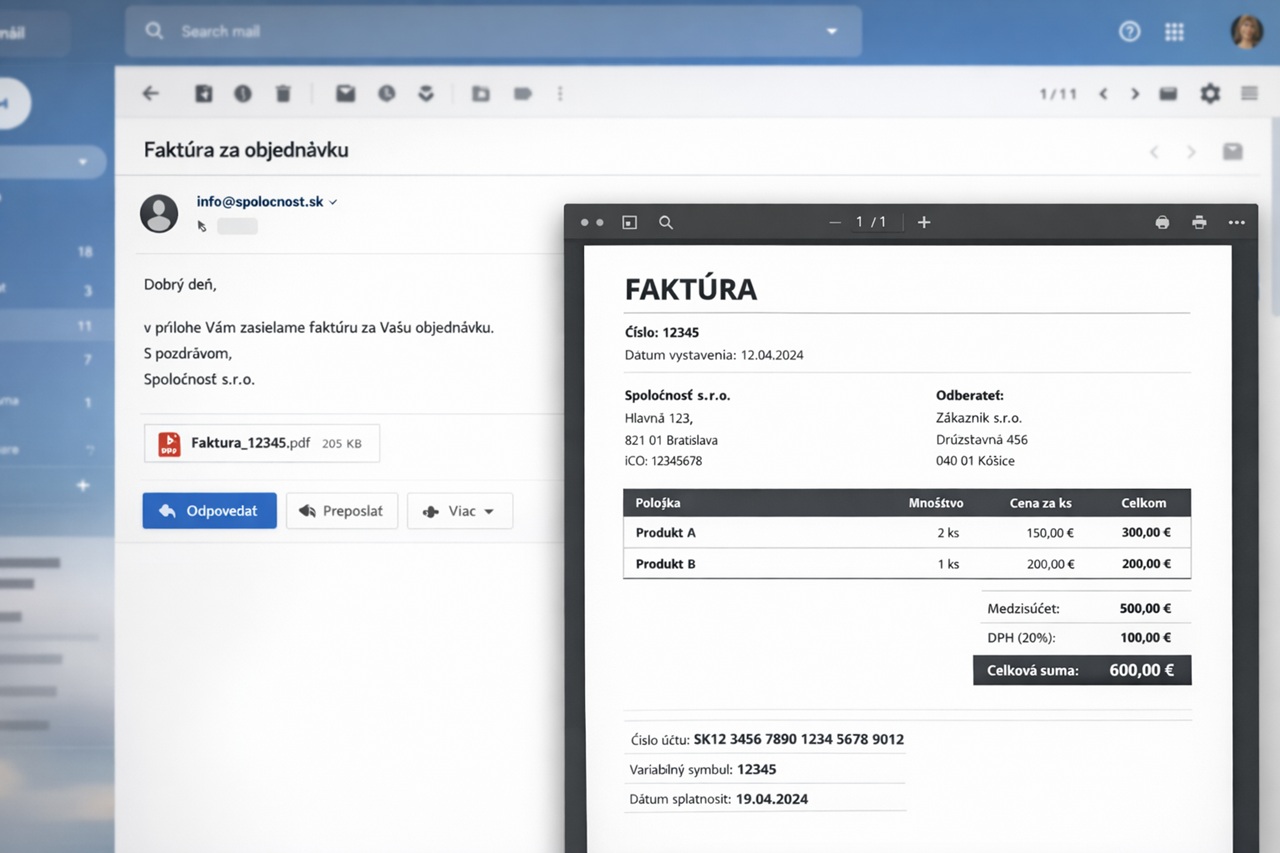Click the Preposlať forward button
1280x853 pixels.
[342, 511]
